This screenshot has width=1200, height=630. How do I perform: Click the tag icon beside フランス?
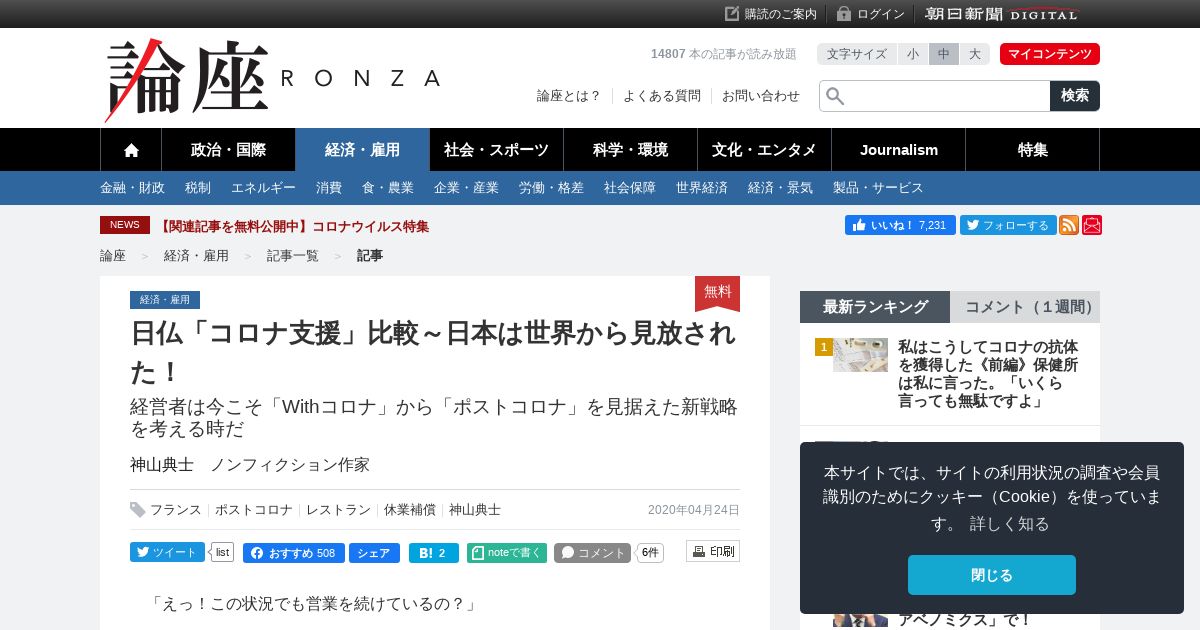(138, 510)
